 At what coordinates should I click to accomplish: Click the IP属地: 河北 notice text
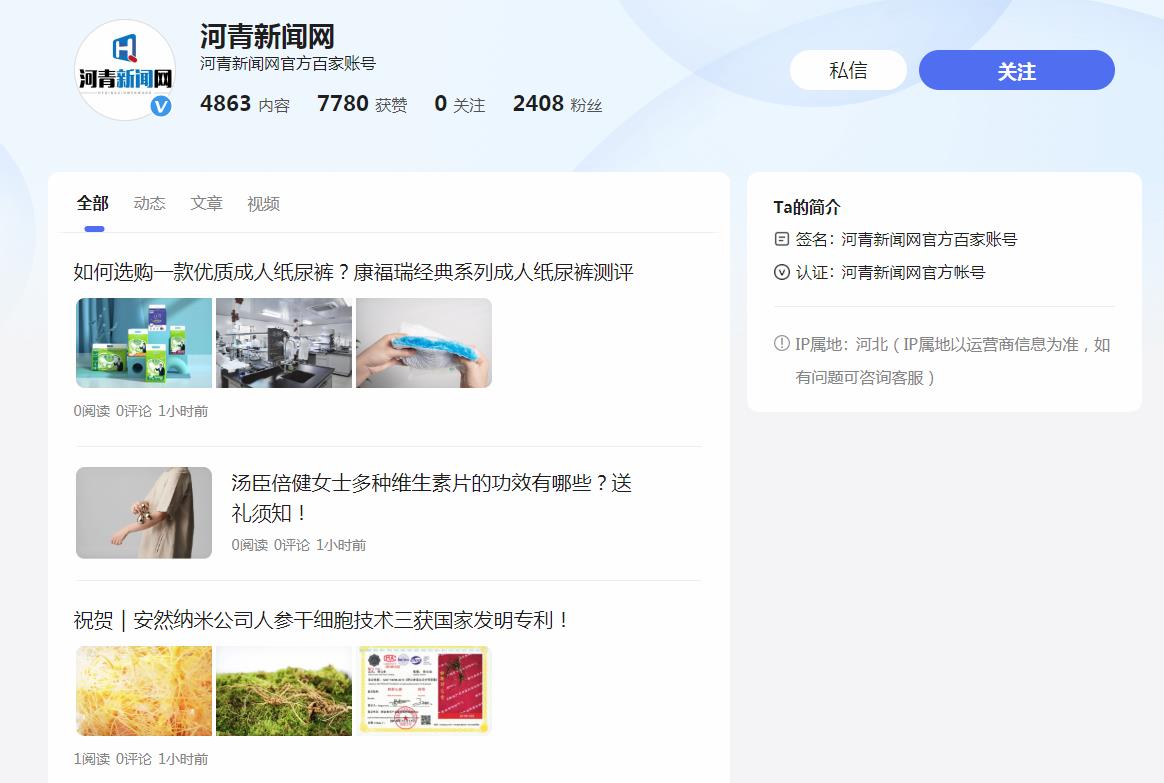click(952, 361)
